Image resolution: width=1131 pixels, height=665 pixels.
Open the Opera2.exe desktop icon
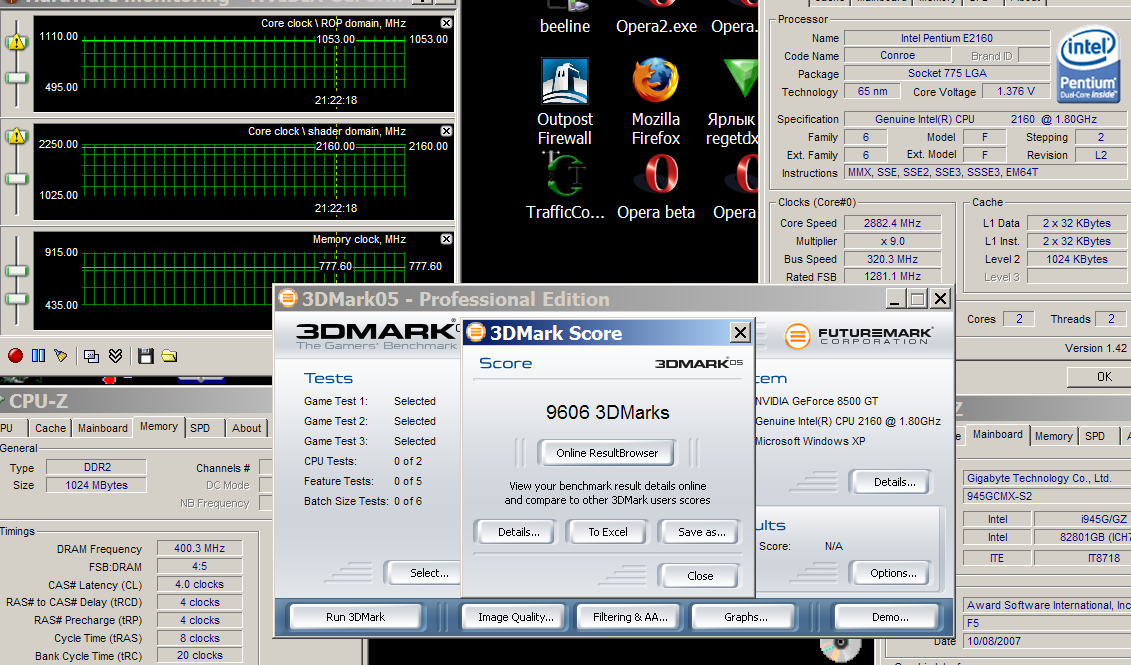(x=656, y=17)
